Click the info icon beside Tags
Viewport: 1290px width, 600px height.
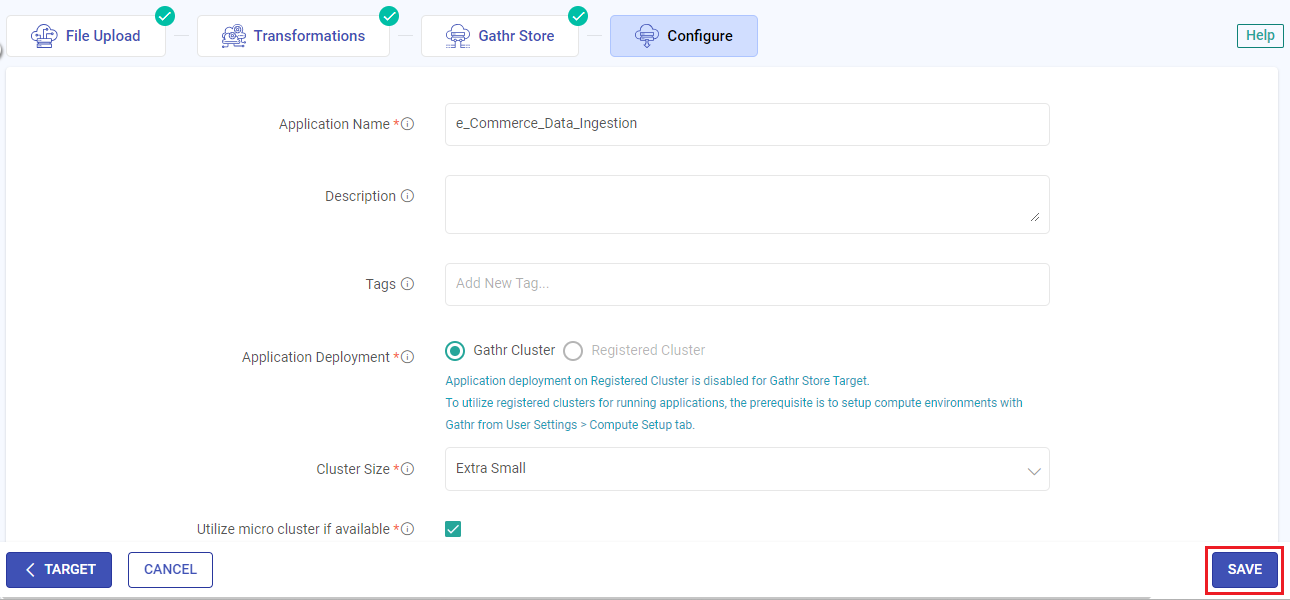[407, 284]
